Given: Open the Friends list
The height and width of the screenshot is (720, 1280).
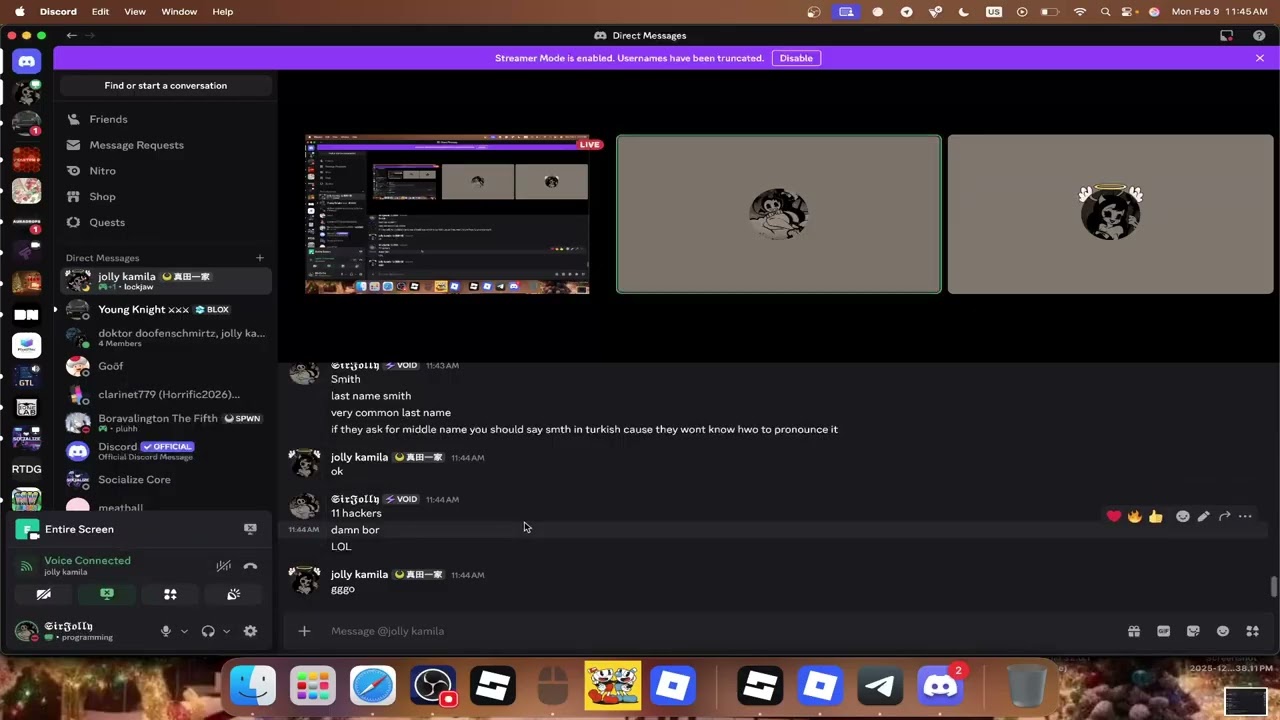Looking at the screenshot, I should pyautogui.click(x=165, y=119).
